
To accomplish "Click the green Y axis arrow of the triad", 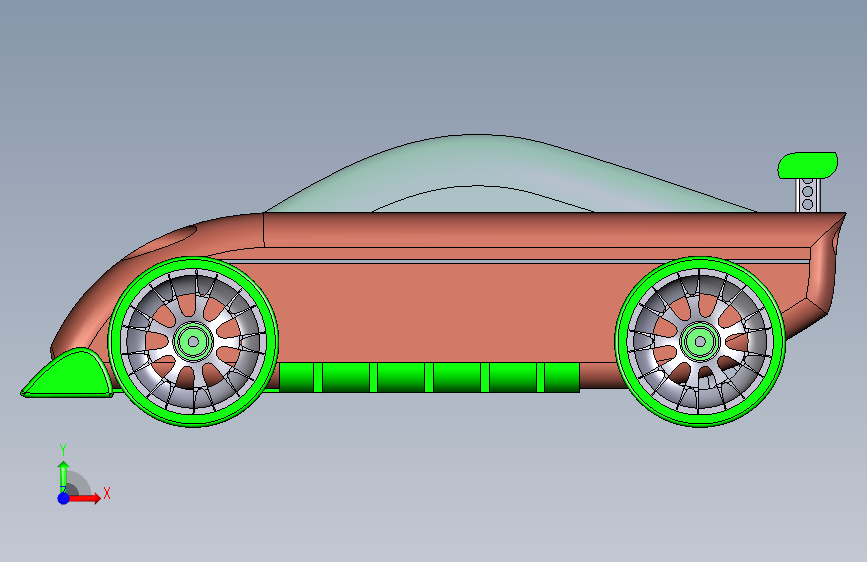I will click(63, 476).
